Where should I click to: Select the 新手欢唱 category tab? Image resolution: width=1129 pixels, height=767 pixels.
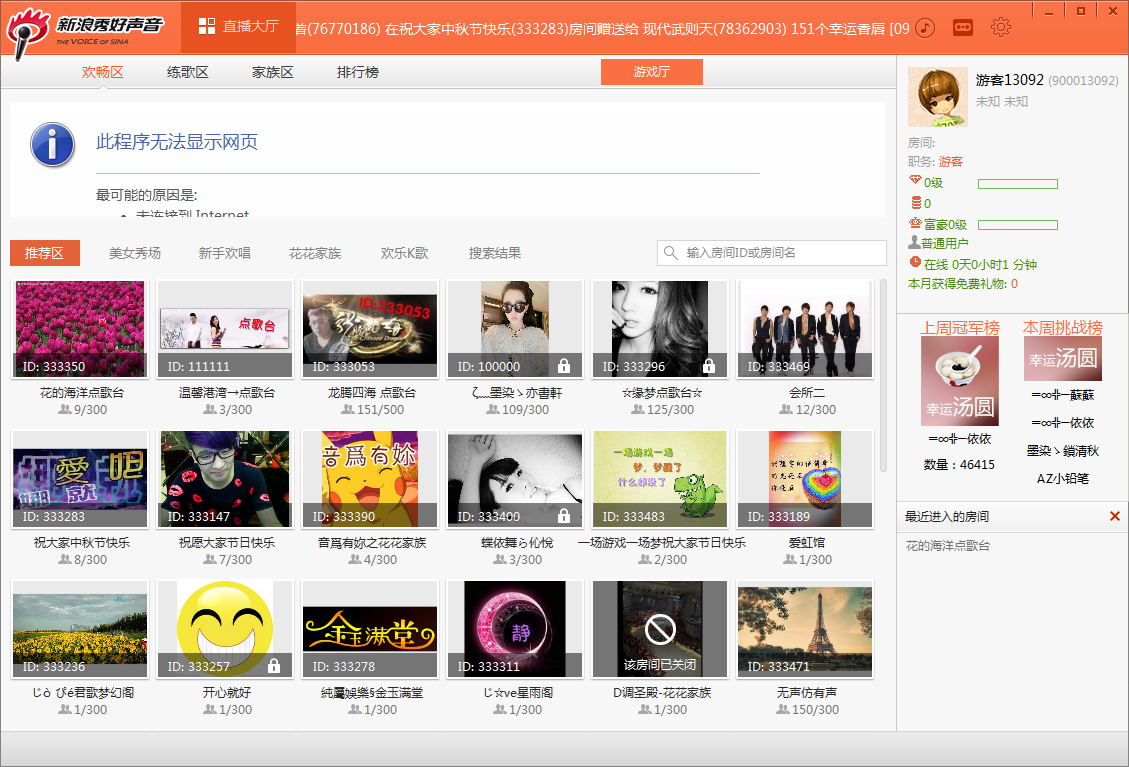[225, 253]
